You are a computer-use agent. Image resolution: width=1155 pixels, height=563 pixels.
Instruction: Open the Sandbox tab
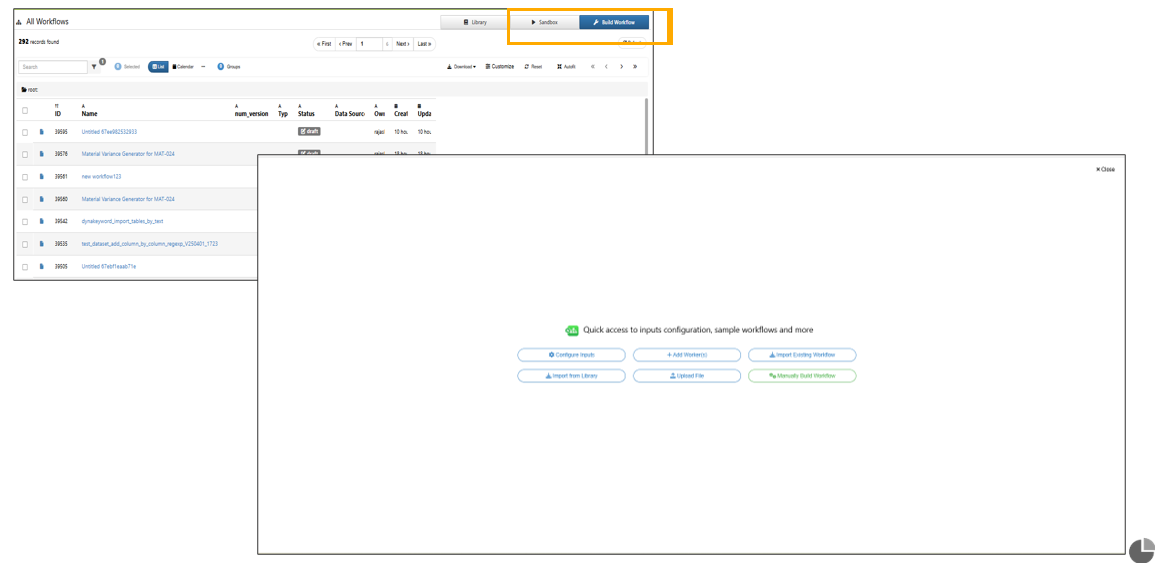point(544,21)
